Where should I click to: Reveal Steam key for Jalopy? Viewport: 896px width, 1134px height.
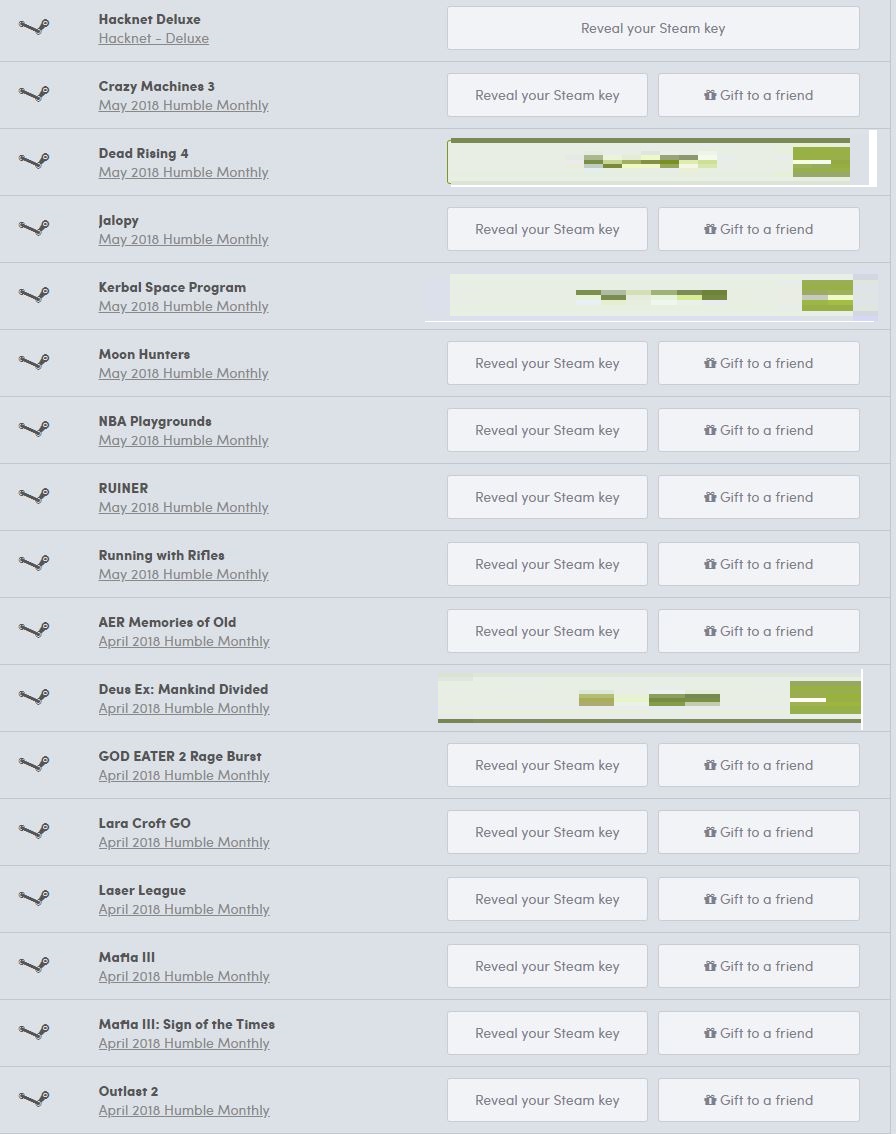[547, 229]
